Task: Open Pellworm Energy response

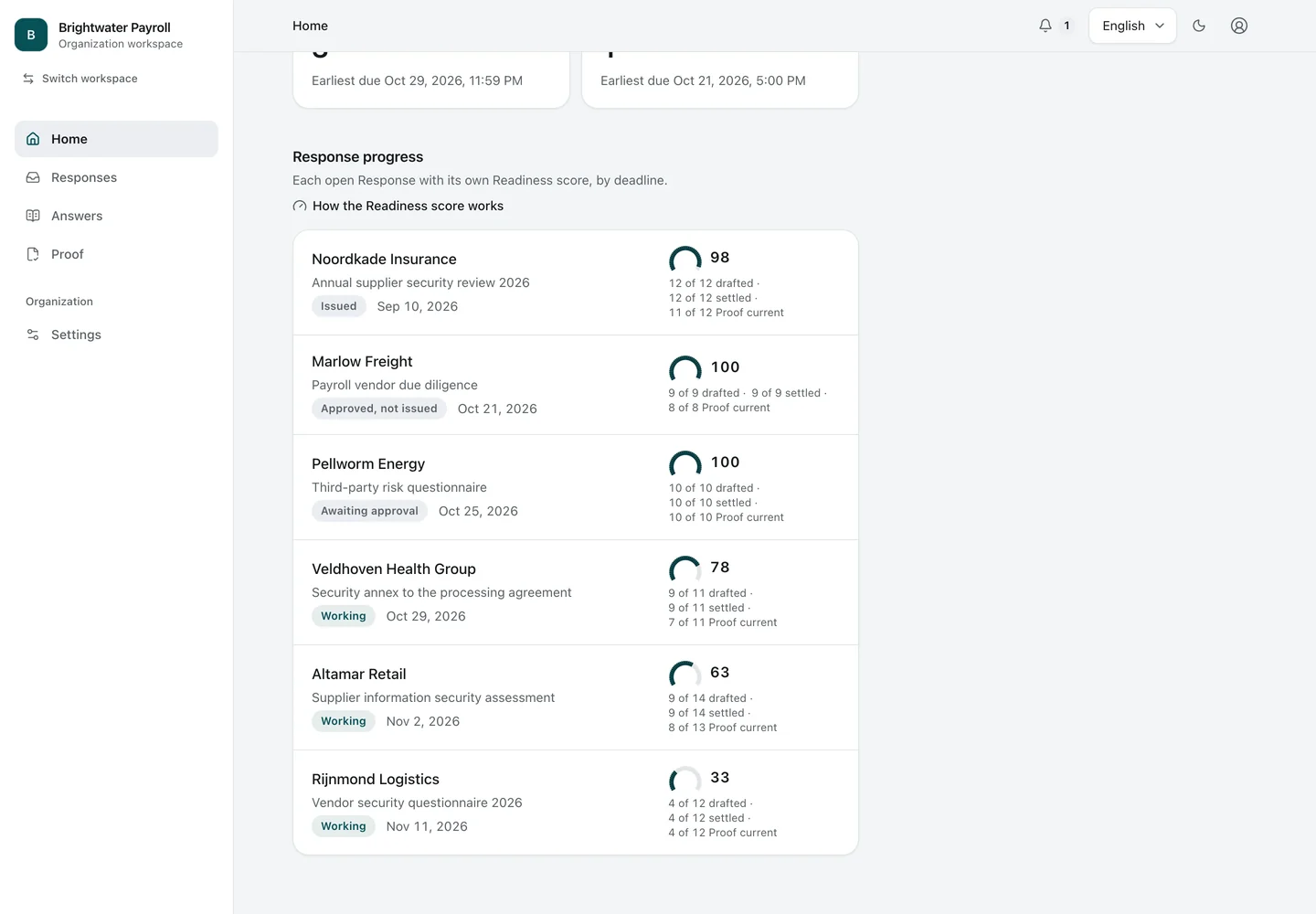Action: (576, 487)
